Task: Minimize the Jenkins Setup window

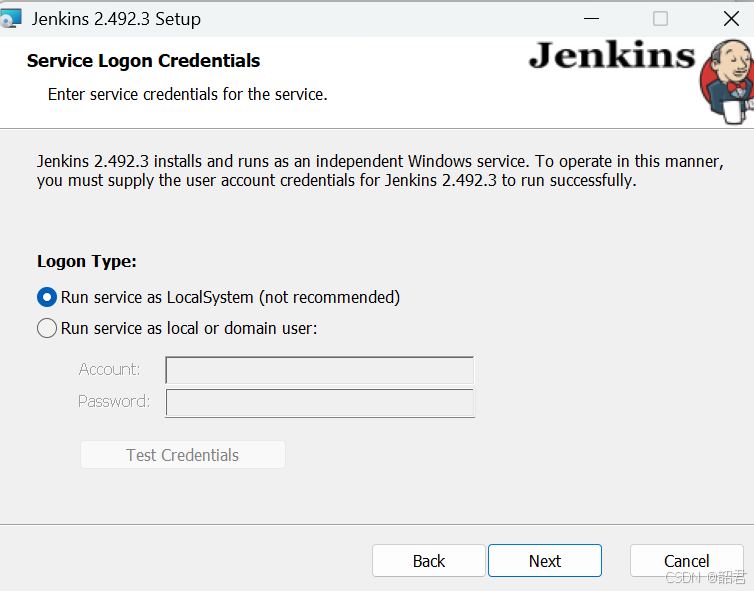Action: [x=591, y=19]
